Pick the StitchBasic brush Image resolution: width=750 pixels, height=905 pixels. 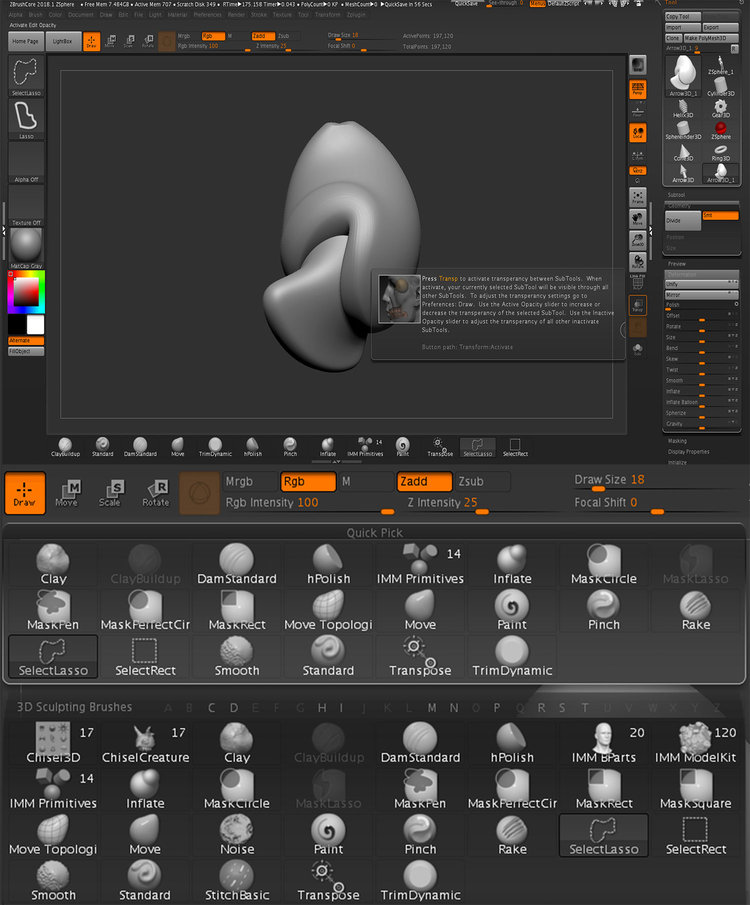237,881
